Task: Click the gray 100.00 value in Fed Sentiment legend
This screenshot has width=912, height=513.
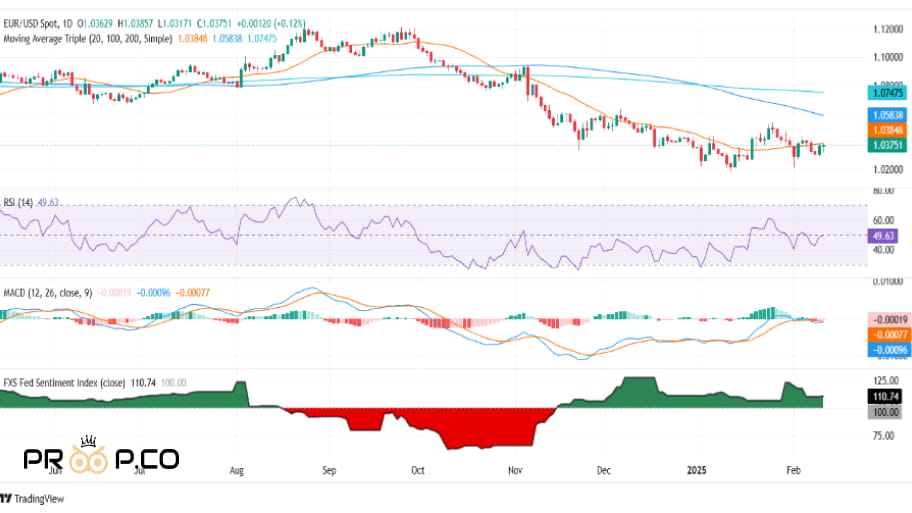Action: [x=173, y=383]
